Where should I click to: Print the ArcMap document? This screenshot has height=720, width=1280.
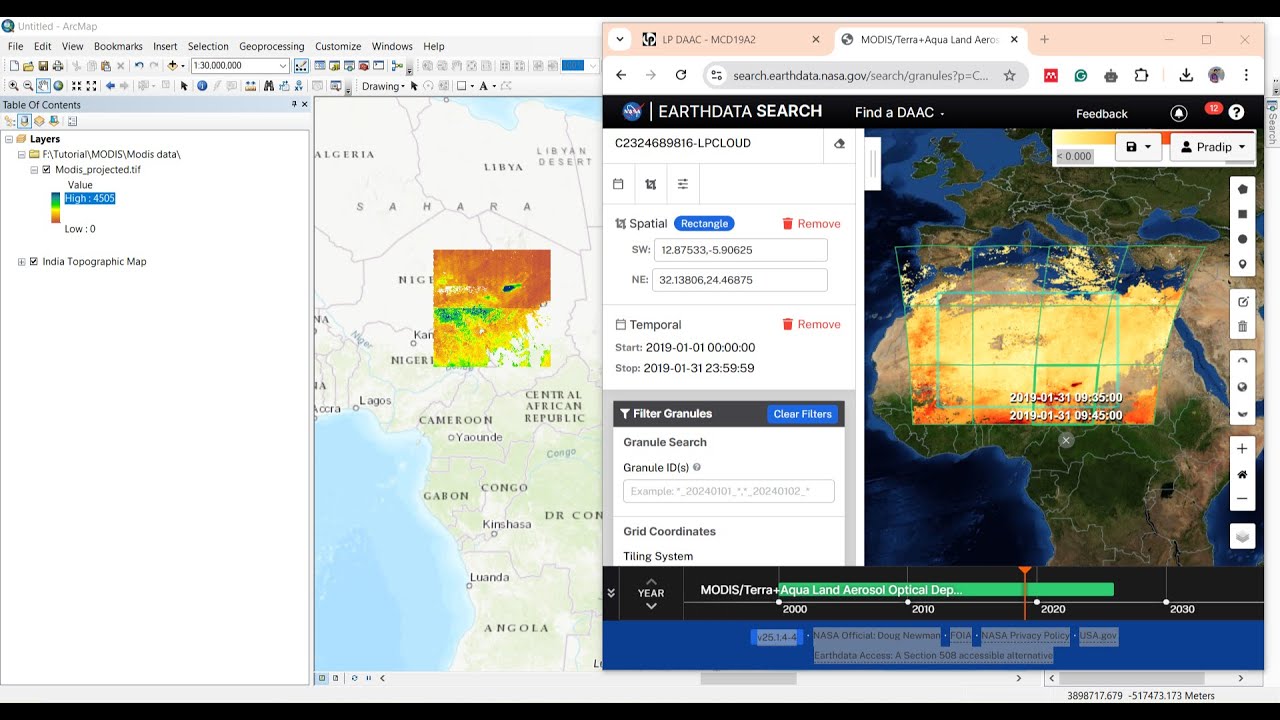(x=57, y=66)
